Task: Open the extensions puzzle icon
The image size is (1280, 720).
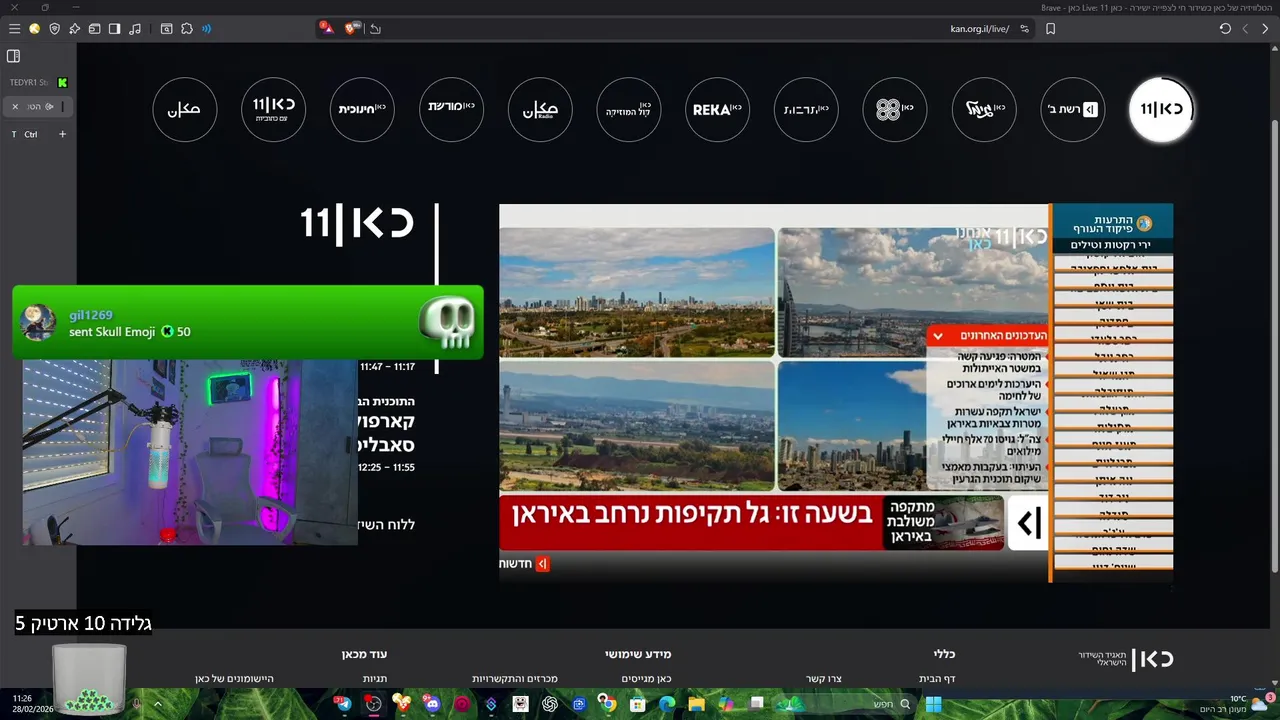Action: [x=187, y=29]
